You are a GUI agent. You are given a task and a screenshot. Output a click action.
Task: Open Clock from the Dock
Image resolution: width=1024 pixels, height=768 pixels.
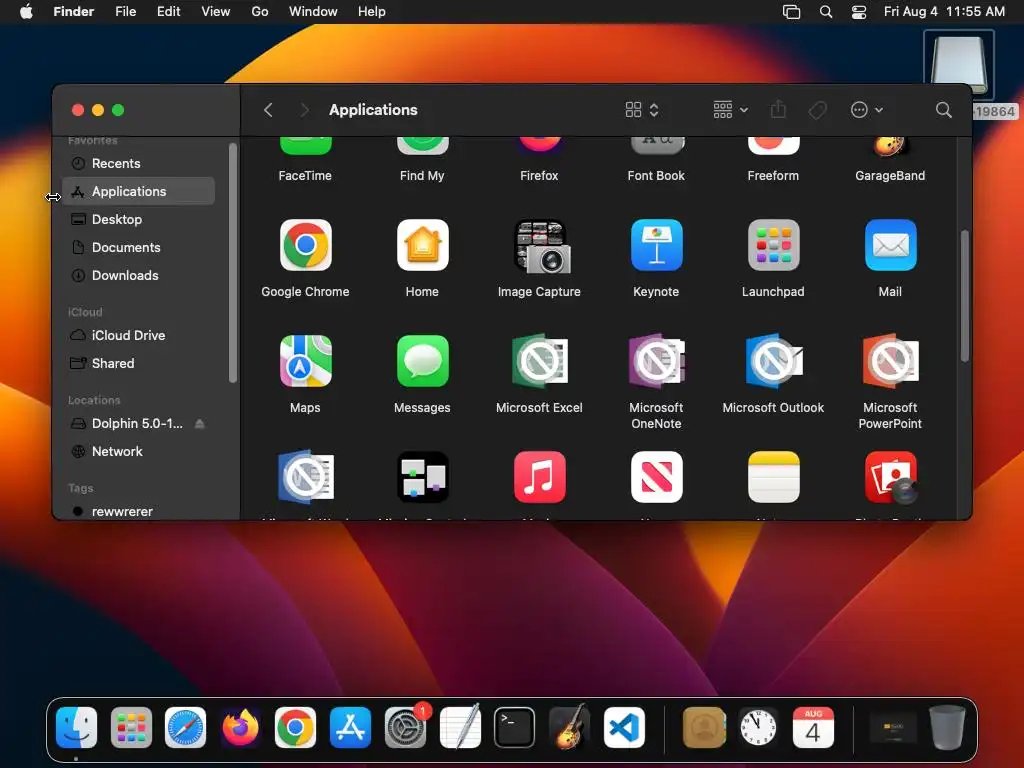(758, 728)
